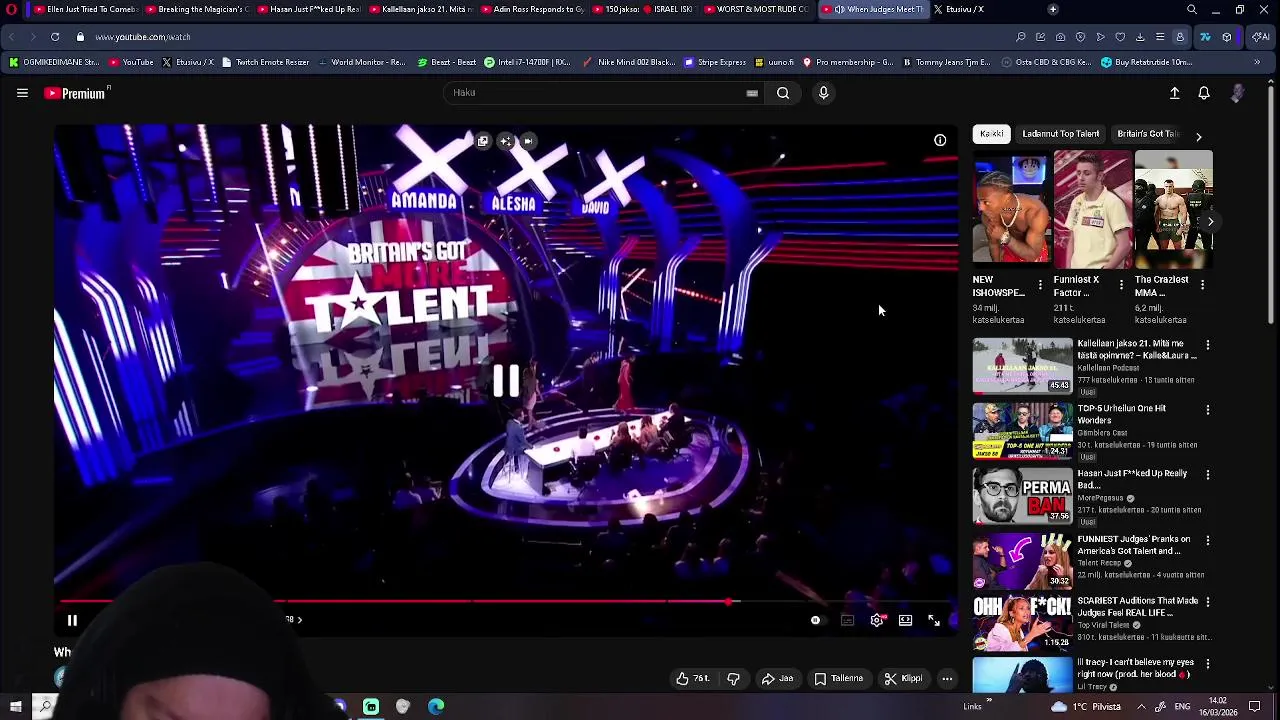Open TOP-5 Urheilun One Hit Wonders video
This screenshot has width=1280, height=720.
coord(1022,430)
